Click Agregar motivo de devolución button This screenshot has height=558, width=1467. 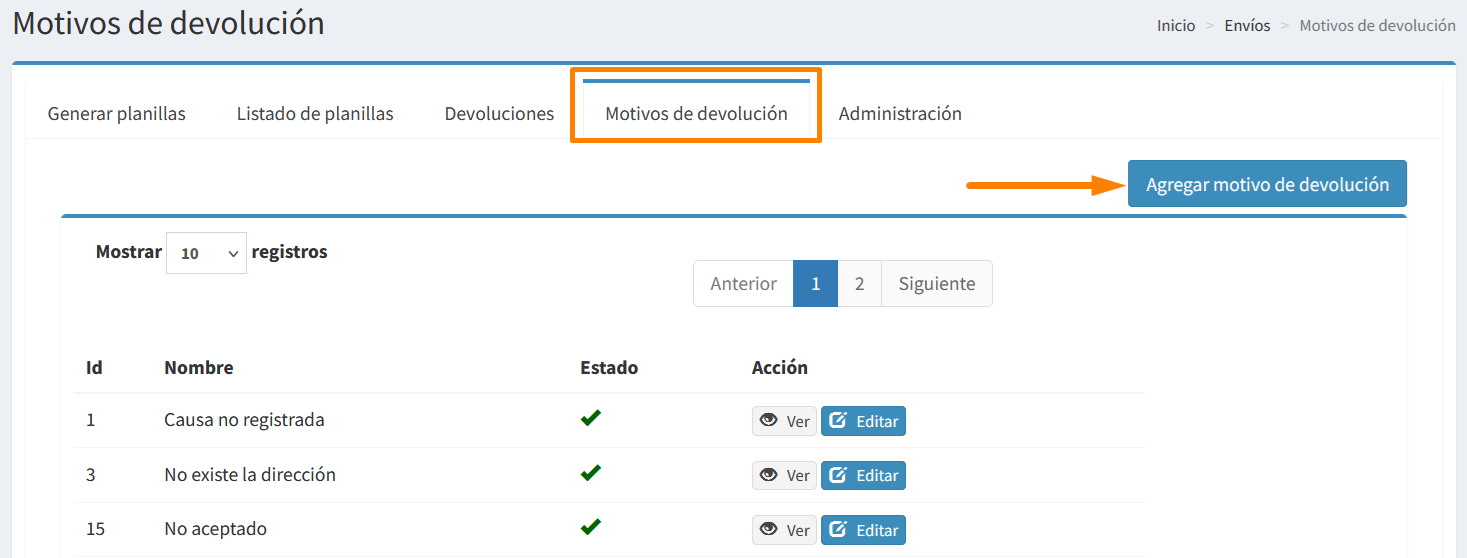(x=1267, y=184)
